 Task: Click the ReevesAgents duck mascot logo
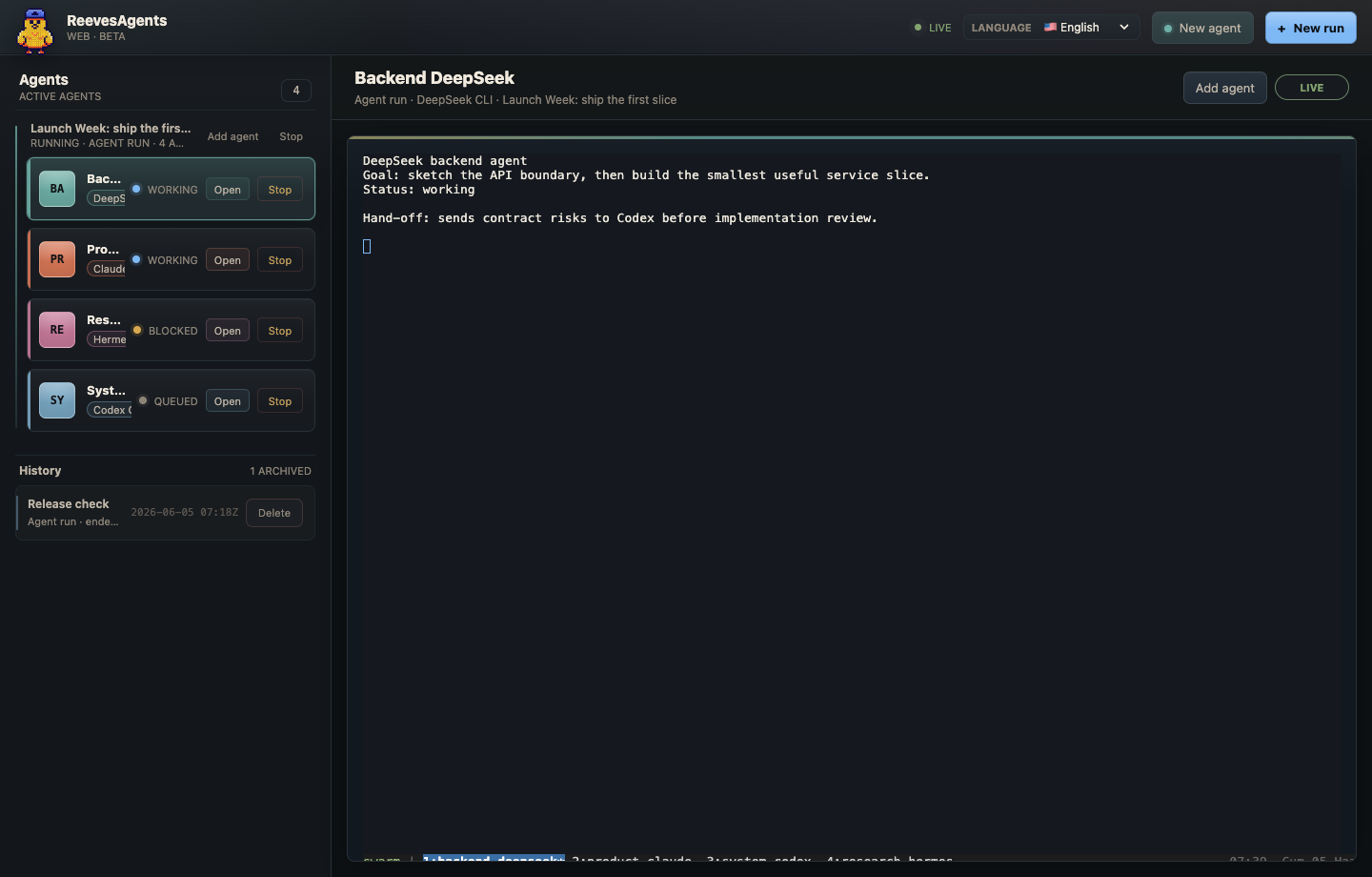point(35,30)
